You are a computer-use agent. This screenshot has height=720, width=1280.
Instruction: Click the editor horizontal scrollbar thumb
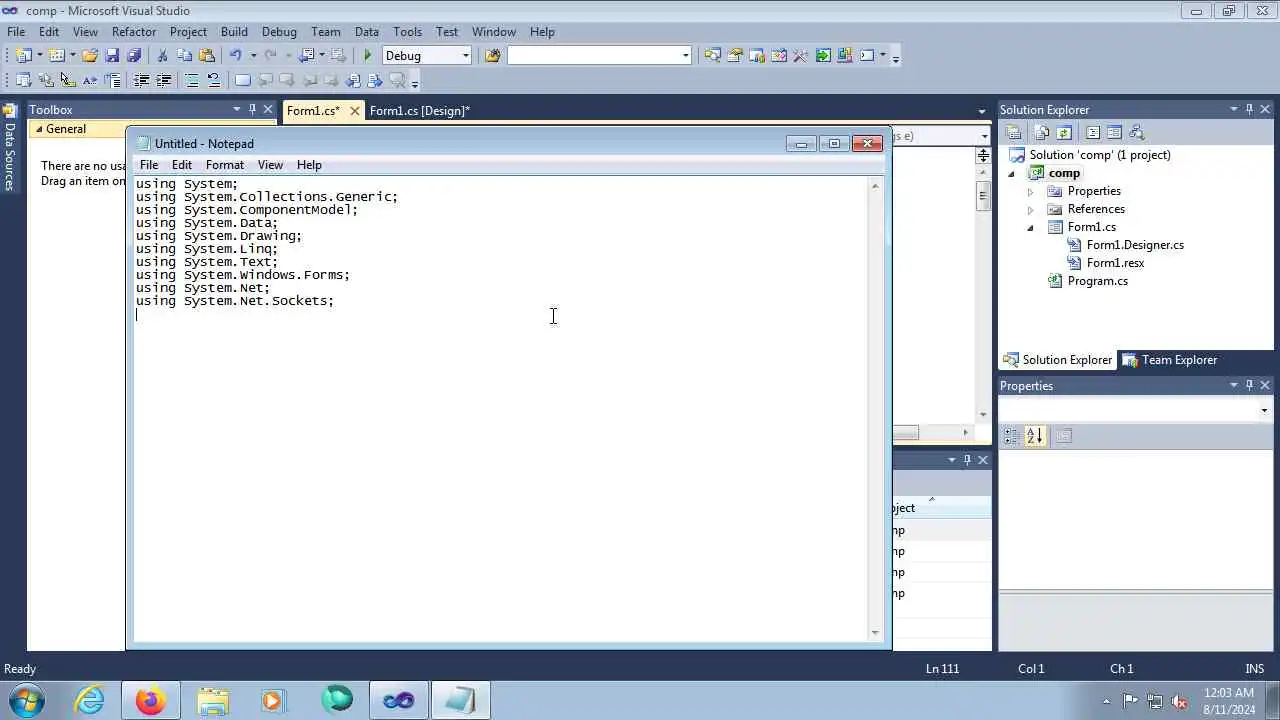[905, 433]
